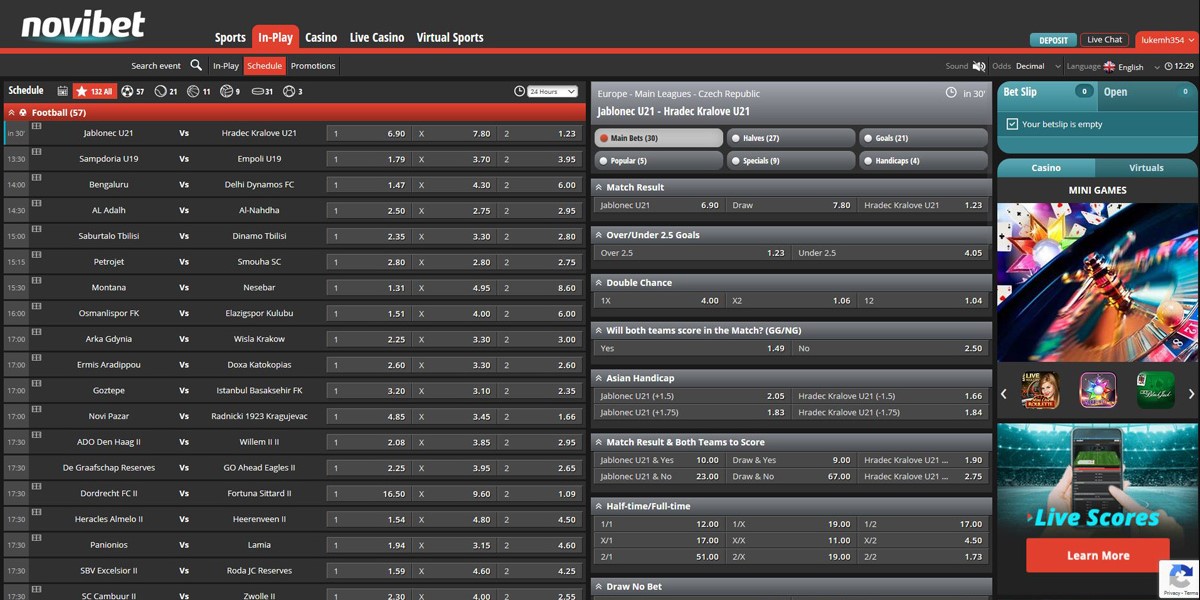
Task: Show next mini games arrow
Action: tap(1191, 394)
